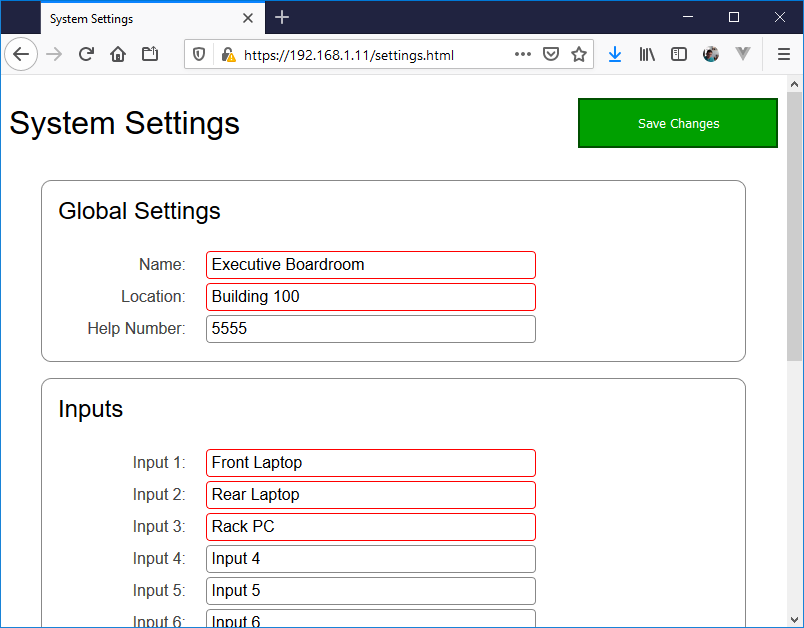Open the Firefox hamburger menu
Viewport: 804px width, 628px height.
tap(783, 55)
